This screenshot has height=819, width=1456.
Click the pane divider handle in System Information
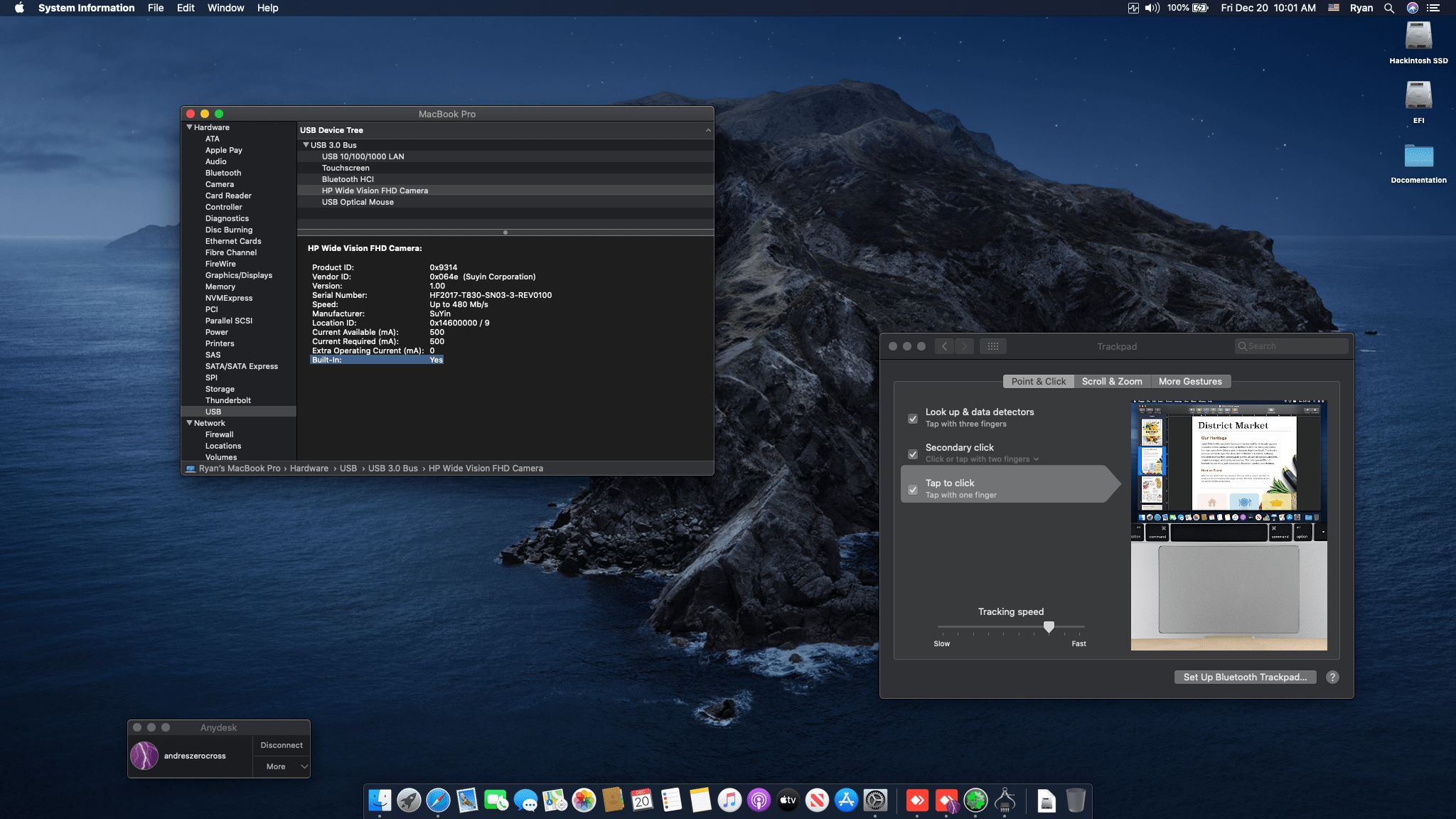click(x=505, y=232)
